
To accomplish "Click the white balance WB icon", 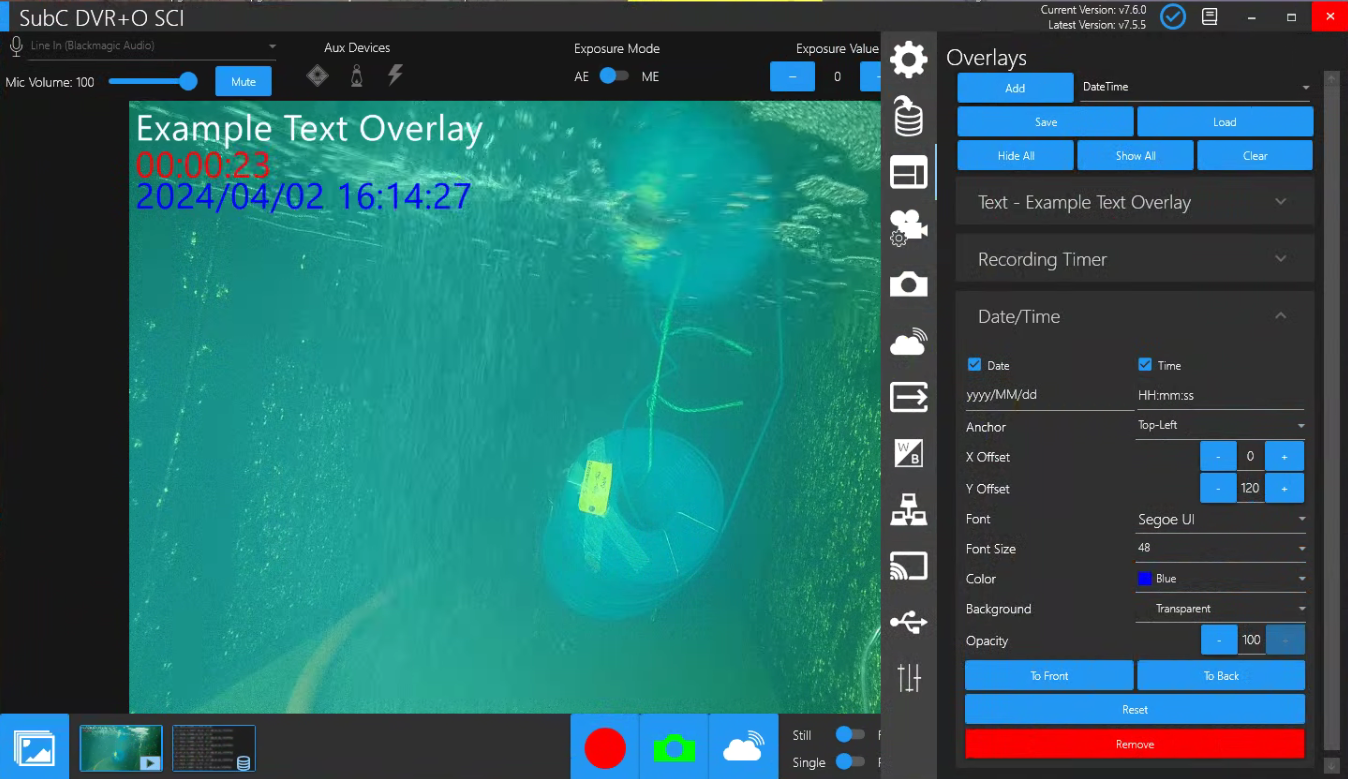I will click(x=908, y=453).
